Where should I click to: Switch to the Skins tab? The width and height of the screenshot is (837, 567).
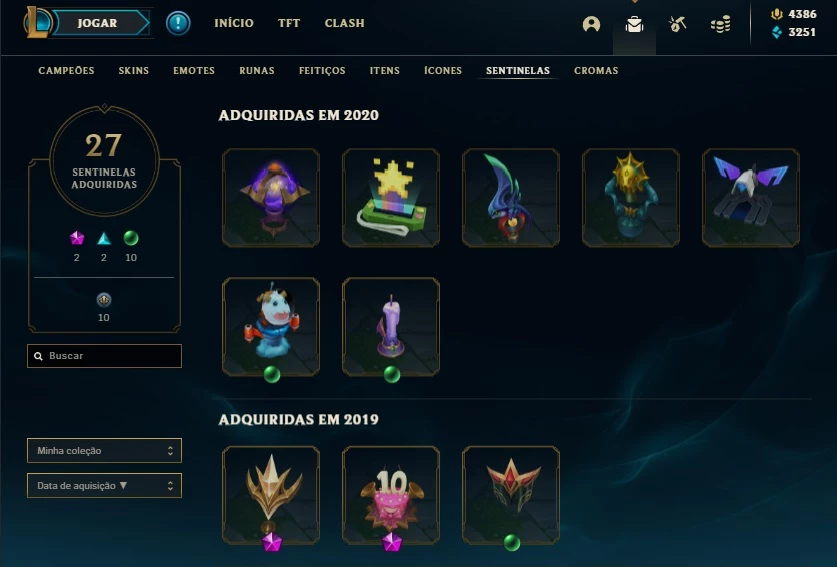pos(133,70)
